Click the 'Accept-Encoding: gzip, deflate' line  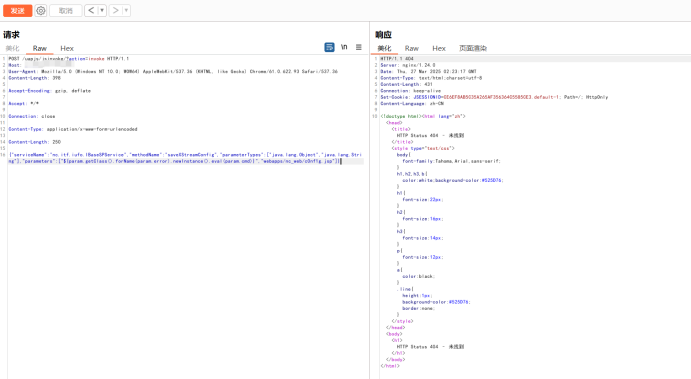pos(50,91)
